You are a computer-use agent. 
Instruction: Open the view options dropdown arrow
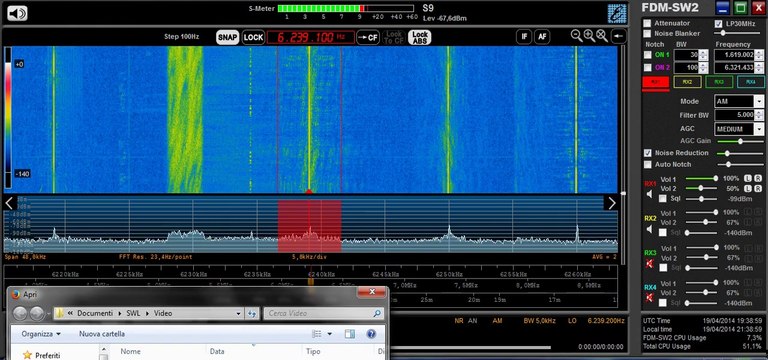(330, 334)
